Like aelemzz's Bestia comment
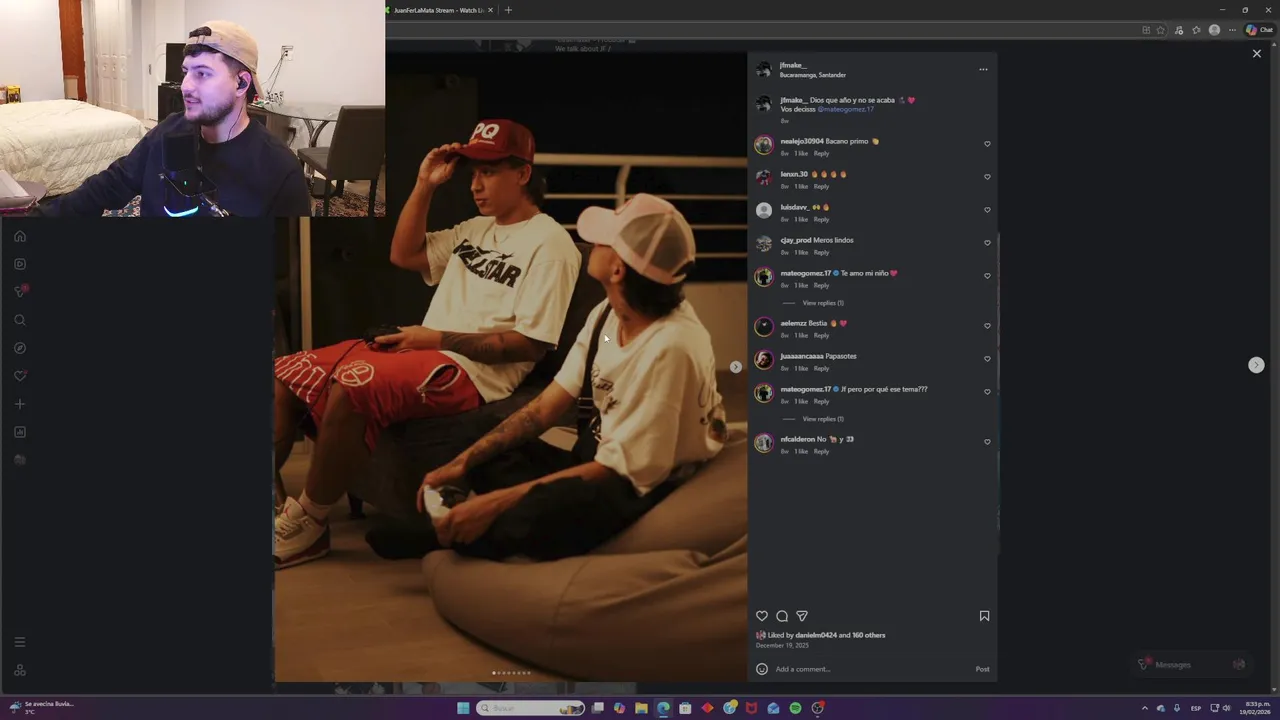1280x720 pixels. tap(987, 326)
